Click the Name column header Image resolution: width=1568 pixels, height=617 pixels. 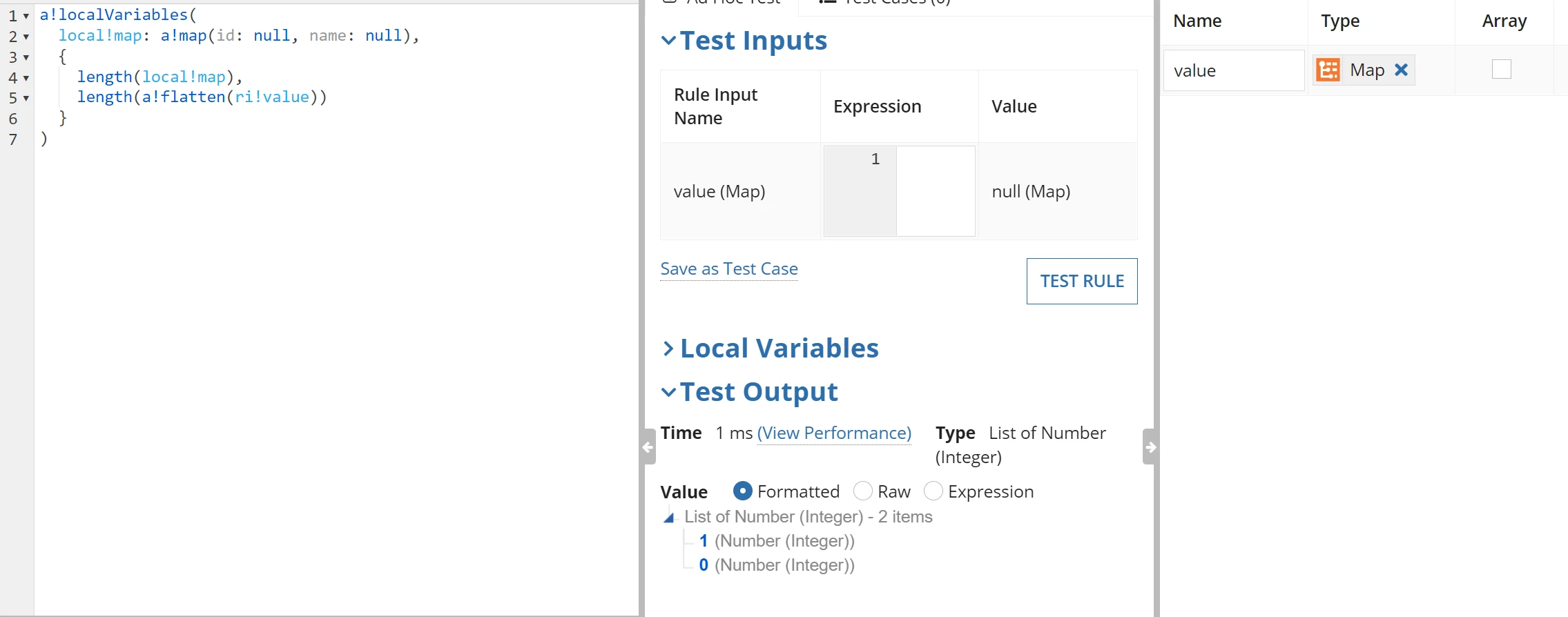[x=1197, y=21]
